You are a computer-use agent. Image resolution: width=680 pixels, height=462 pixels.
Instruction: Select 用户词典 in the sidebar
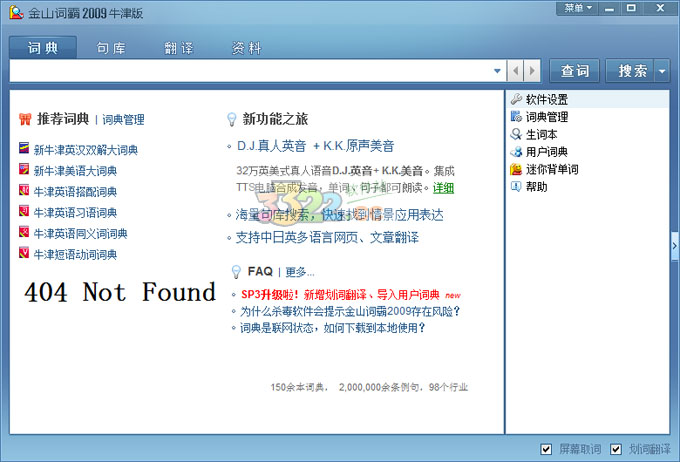(588, 152)
